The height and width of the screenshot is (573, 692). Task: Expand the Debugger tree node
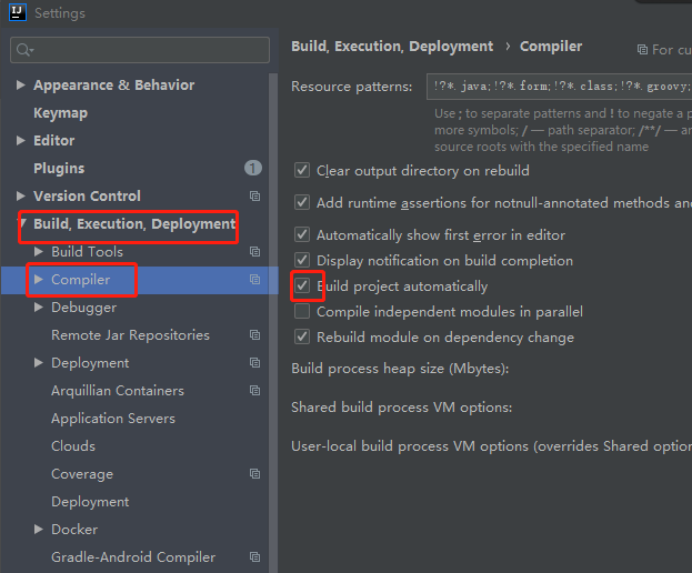pos(39,307)
